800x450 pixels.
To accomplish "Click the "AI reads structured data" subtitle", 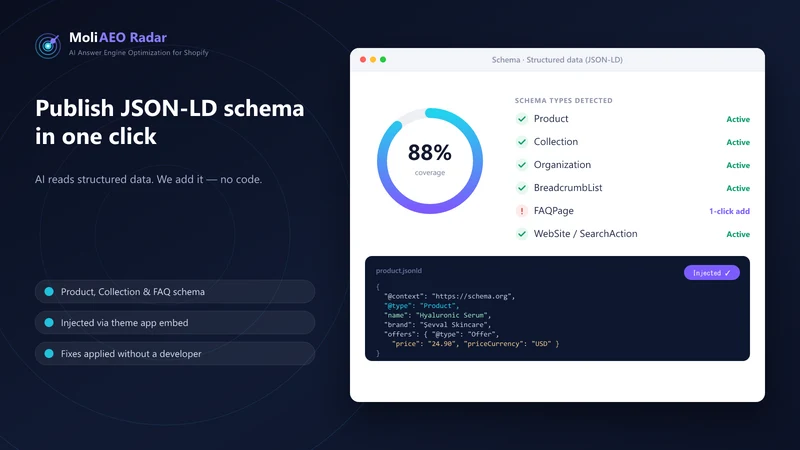I will coord(148,180).
